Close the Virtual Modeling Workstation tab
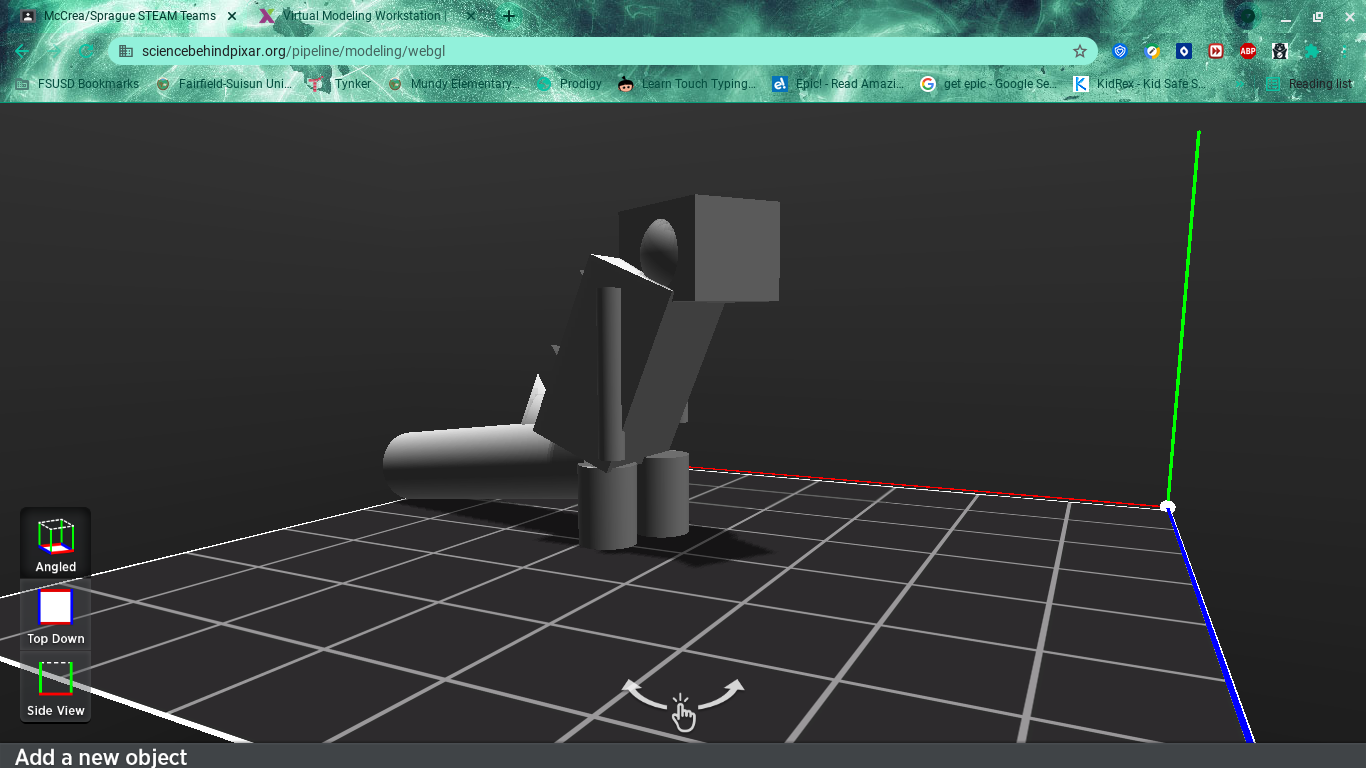1366x768 pixels. point(472,16)
